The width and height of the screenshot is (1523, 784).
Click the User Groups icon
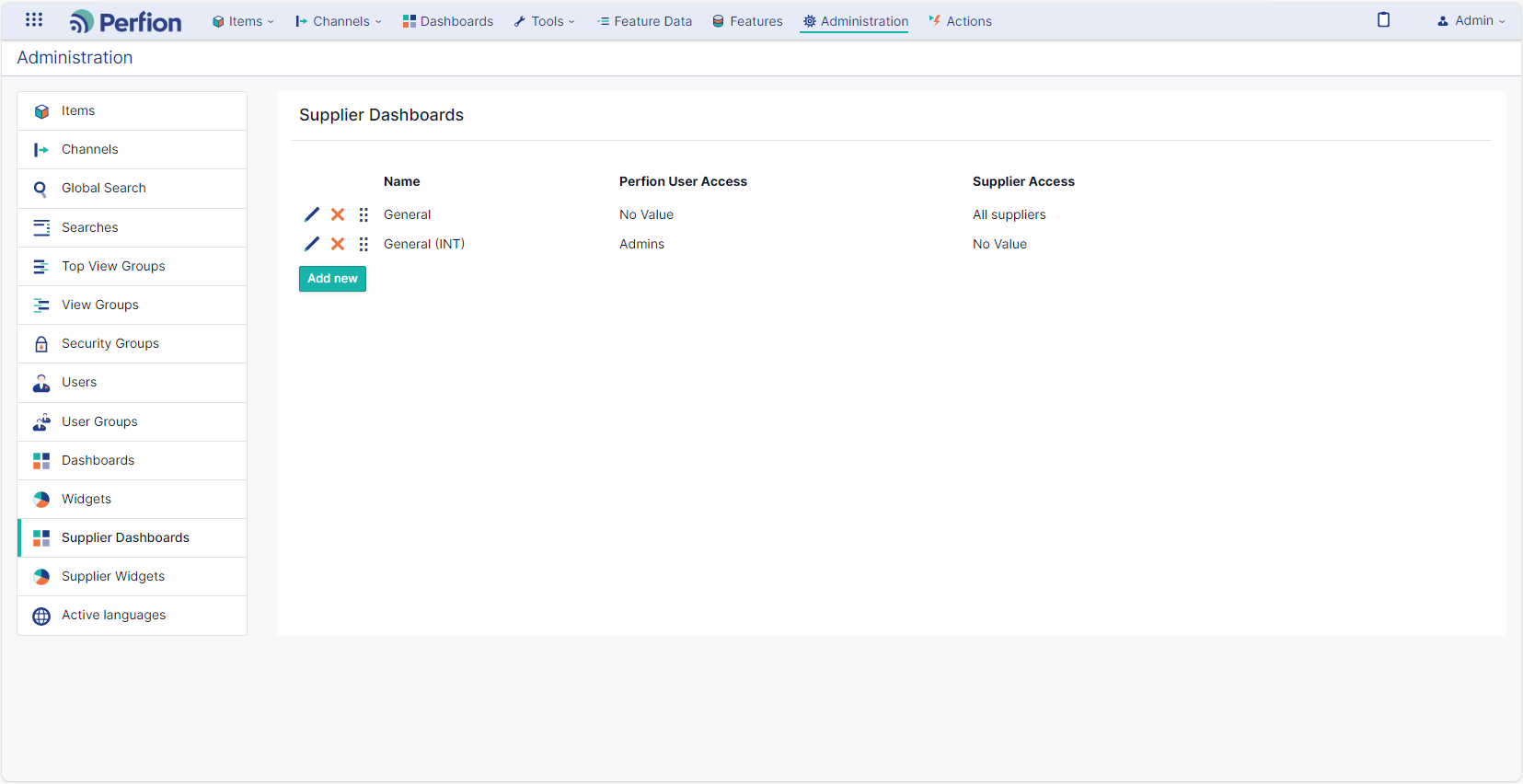tap(41, 422)
